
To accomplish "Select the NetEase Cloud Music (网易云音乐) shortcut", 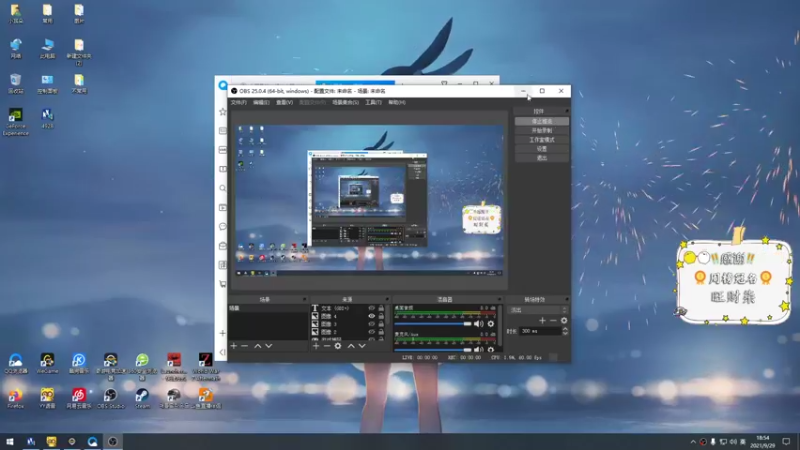I will pyautogui.click(x=79, y=398).
